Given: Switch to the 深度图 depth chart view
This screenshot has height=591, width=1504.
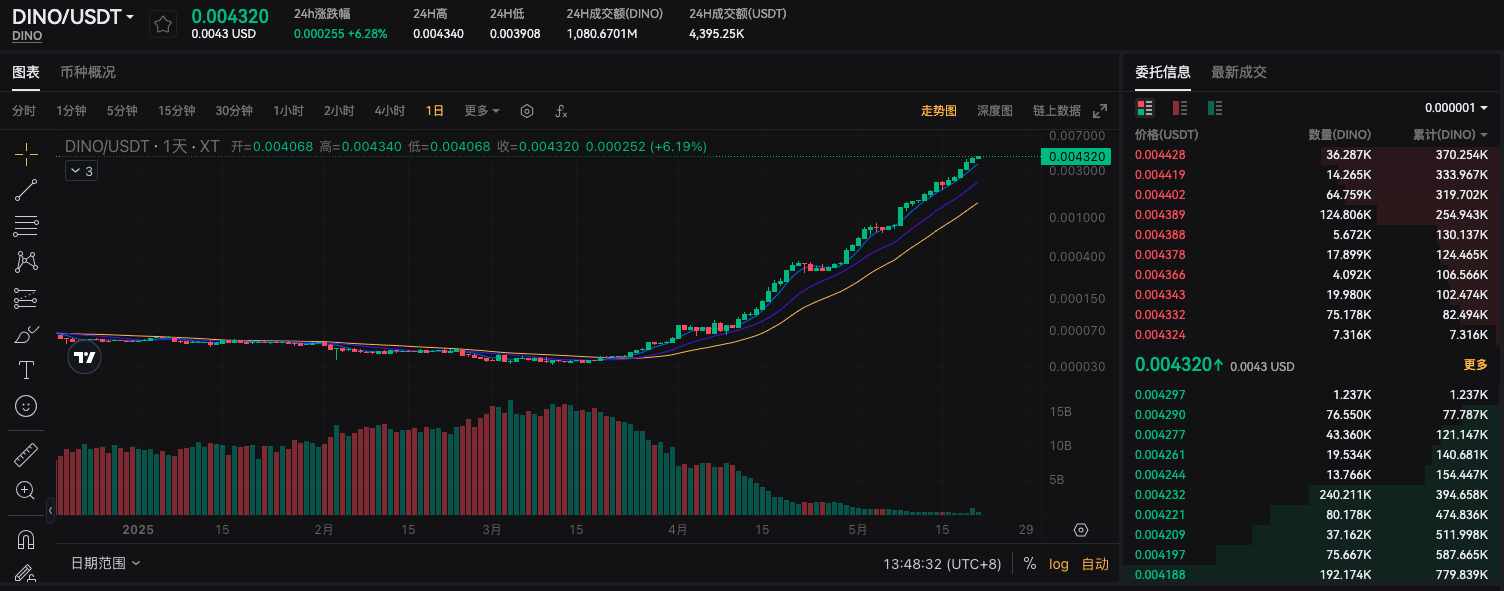Looking at the screenshot, I should (995, 111).
